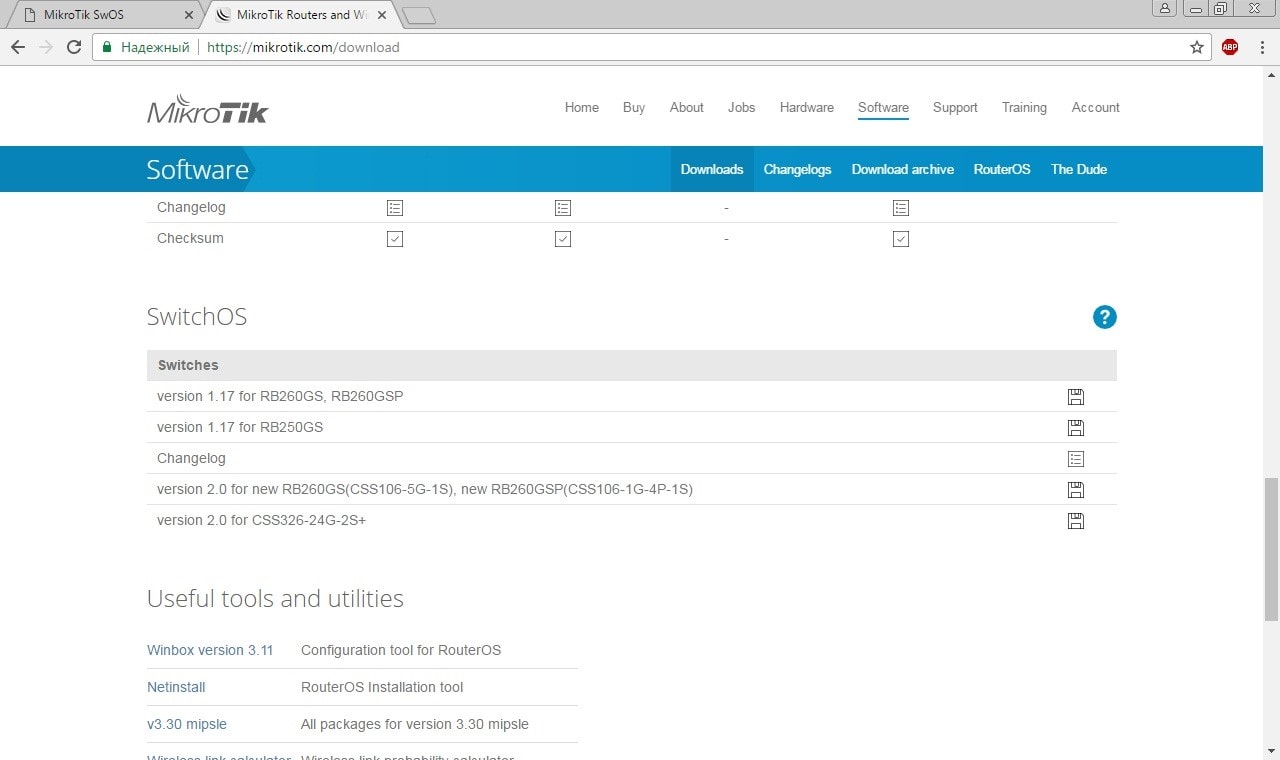This screenshot has height=760, width=1280.
Task: Open the Winbox version 3.11 link
Action: tap(210, 650)
